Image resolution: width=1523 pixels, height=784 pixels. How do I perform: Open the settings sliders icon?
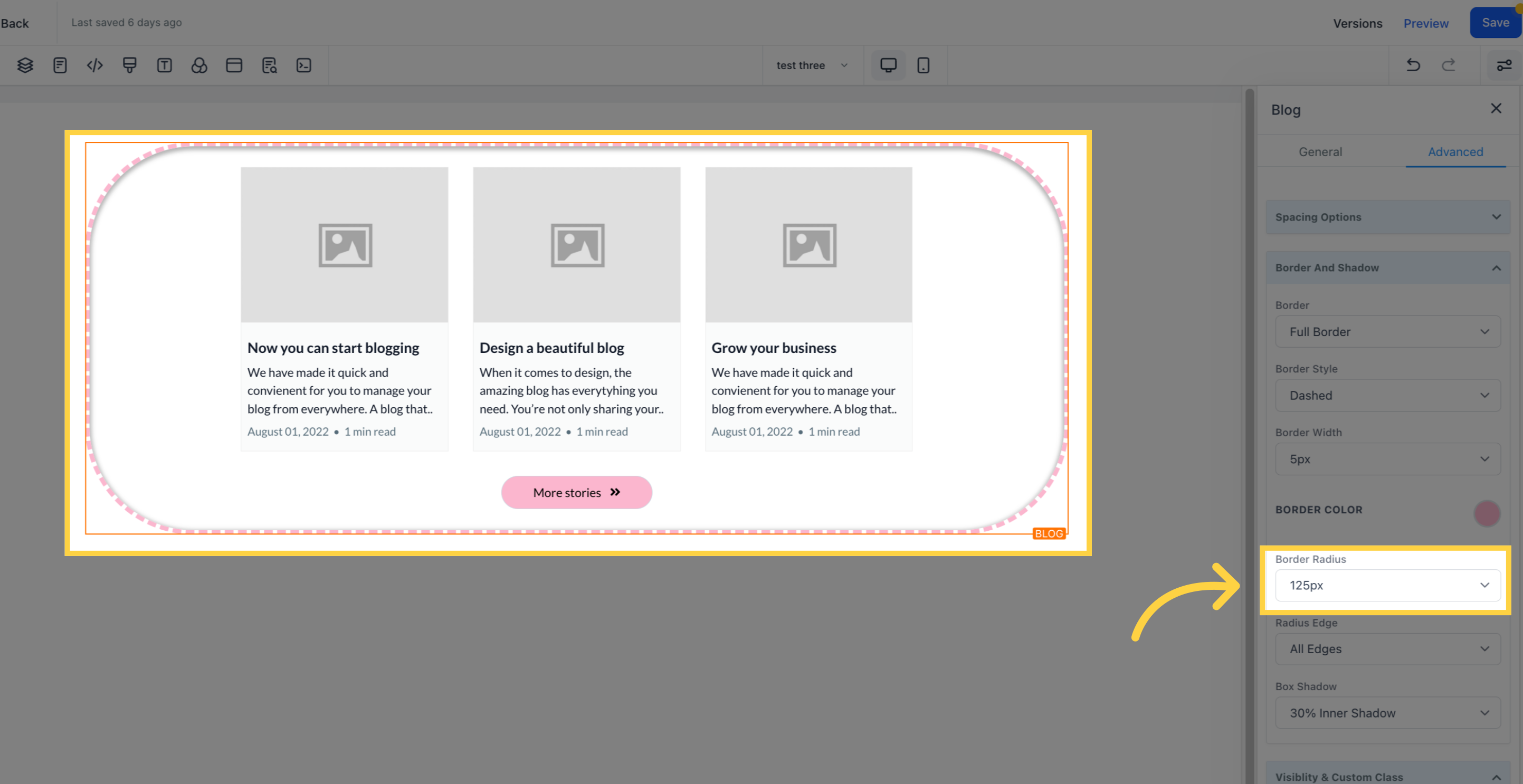click(x=1504, y=65)
